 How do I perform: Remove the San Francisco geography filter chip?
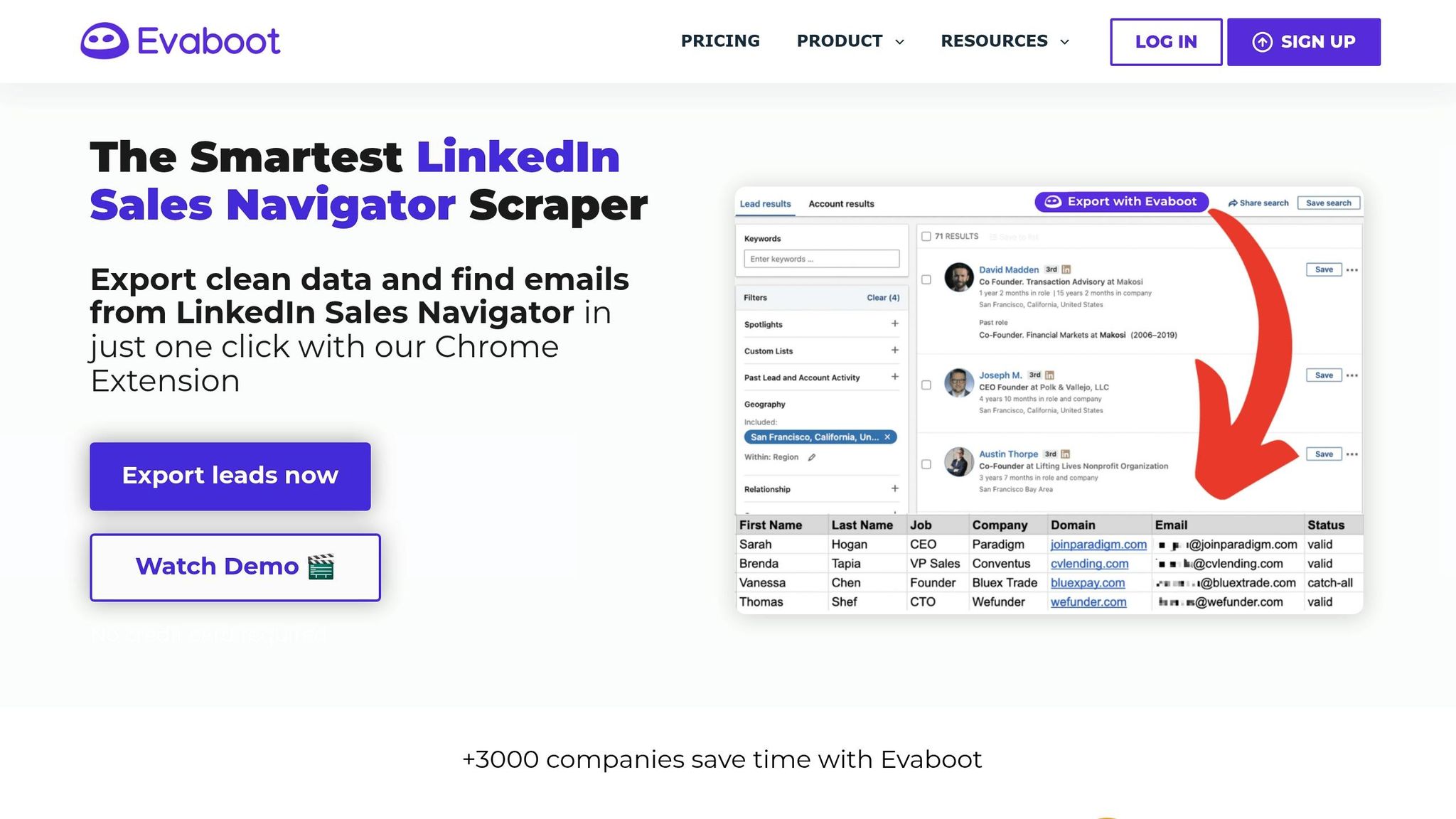[x=887, y=437]
